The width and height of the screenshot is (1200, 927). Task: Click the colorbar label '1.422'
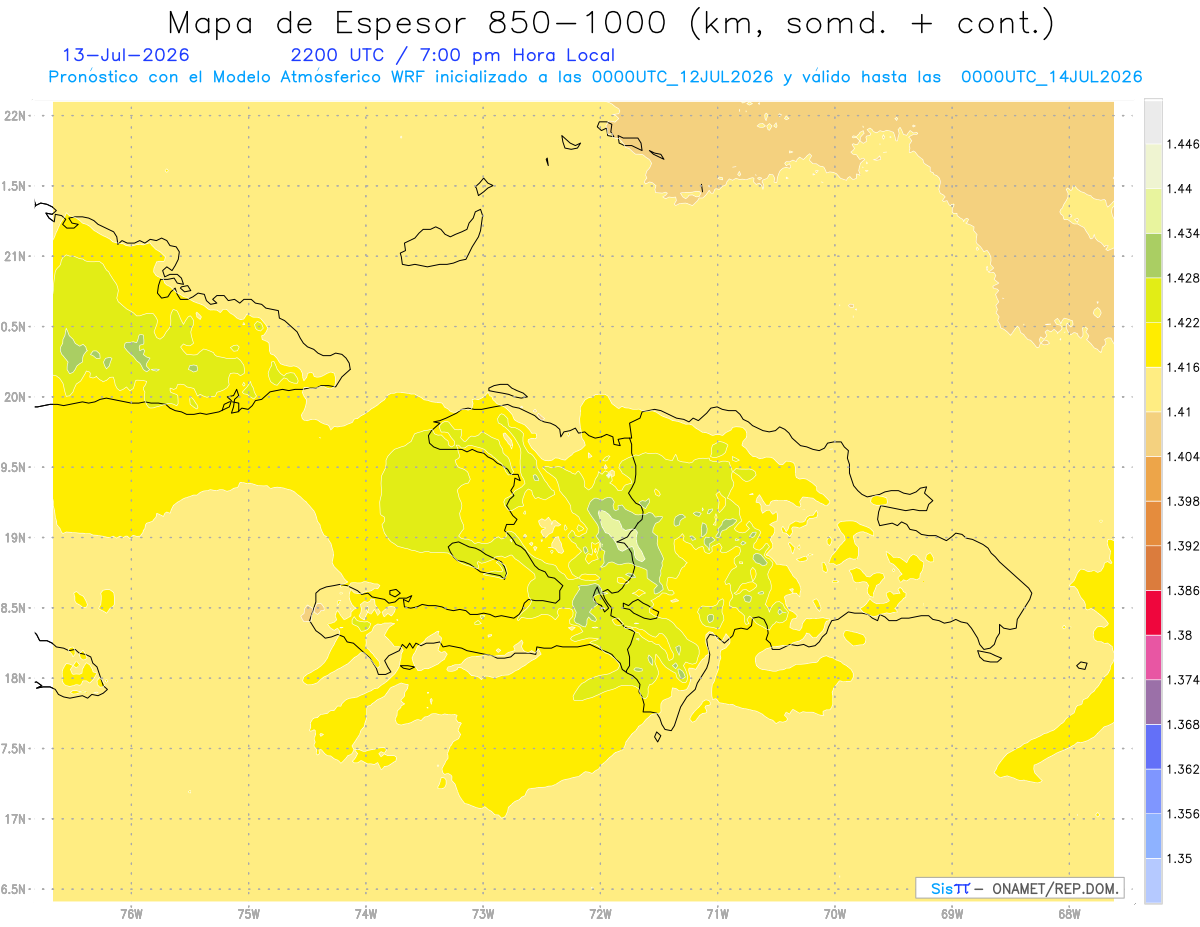click(x=1182, y=322)
